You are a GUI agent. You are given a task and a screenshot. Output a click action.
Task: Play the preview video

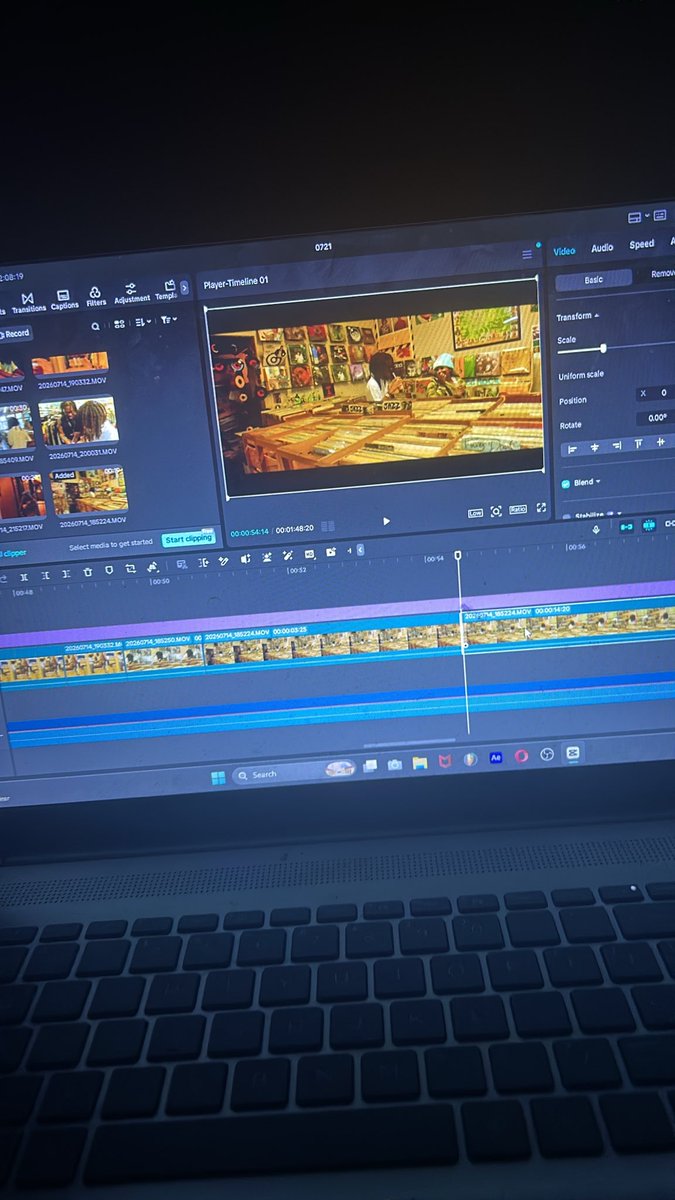click(x=386, y=521)
